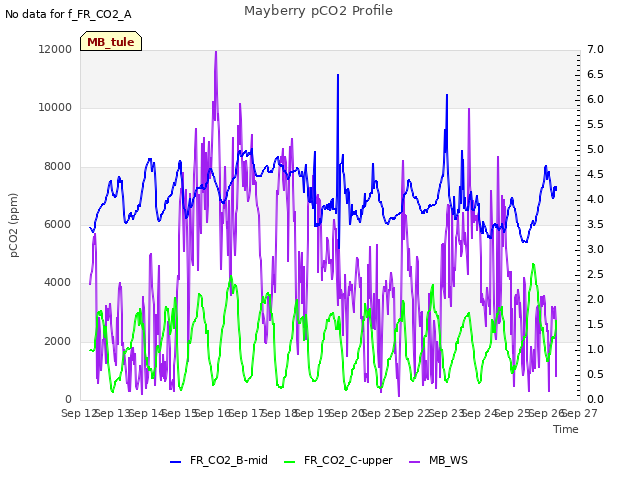Click the 5.0 right axis value
This screenshot has width=640, height=480.
[595, 149]
